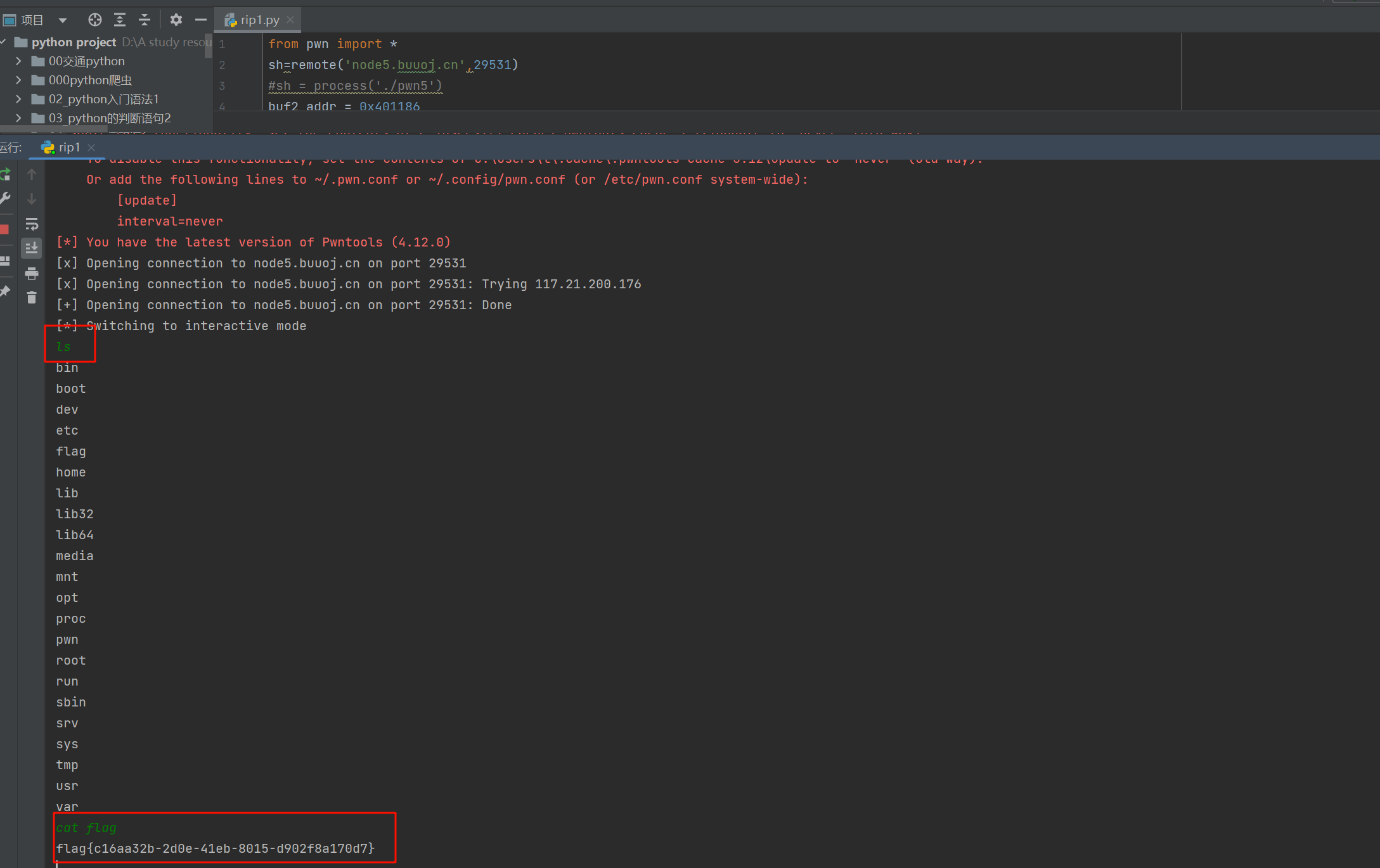Rerun rip1 with the green rerun icon
The height and width of the screenshot is (868, 1380).
5,174
